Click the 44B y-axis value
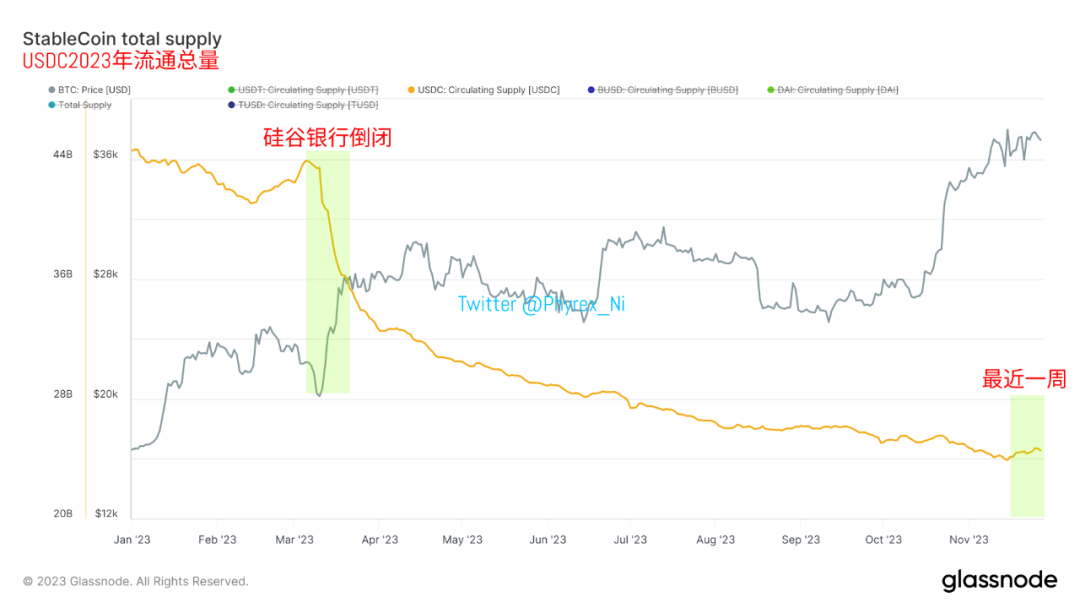 [x=63, y=154]
